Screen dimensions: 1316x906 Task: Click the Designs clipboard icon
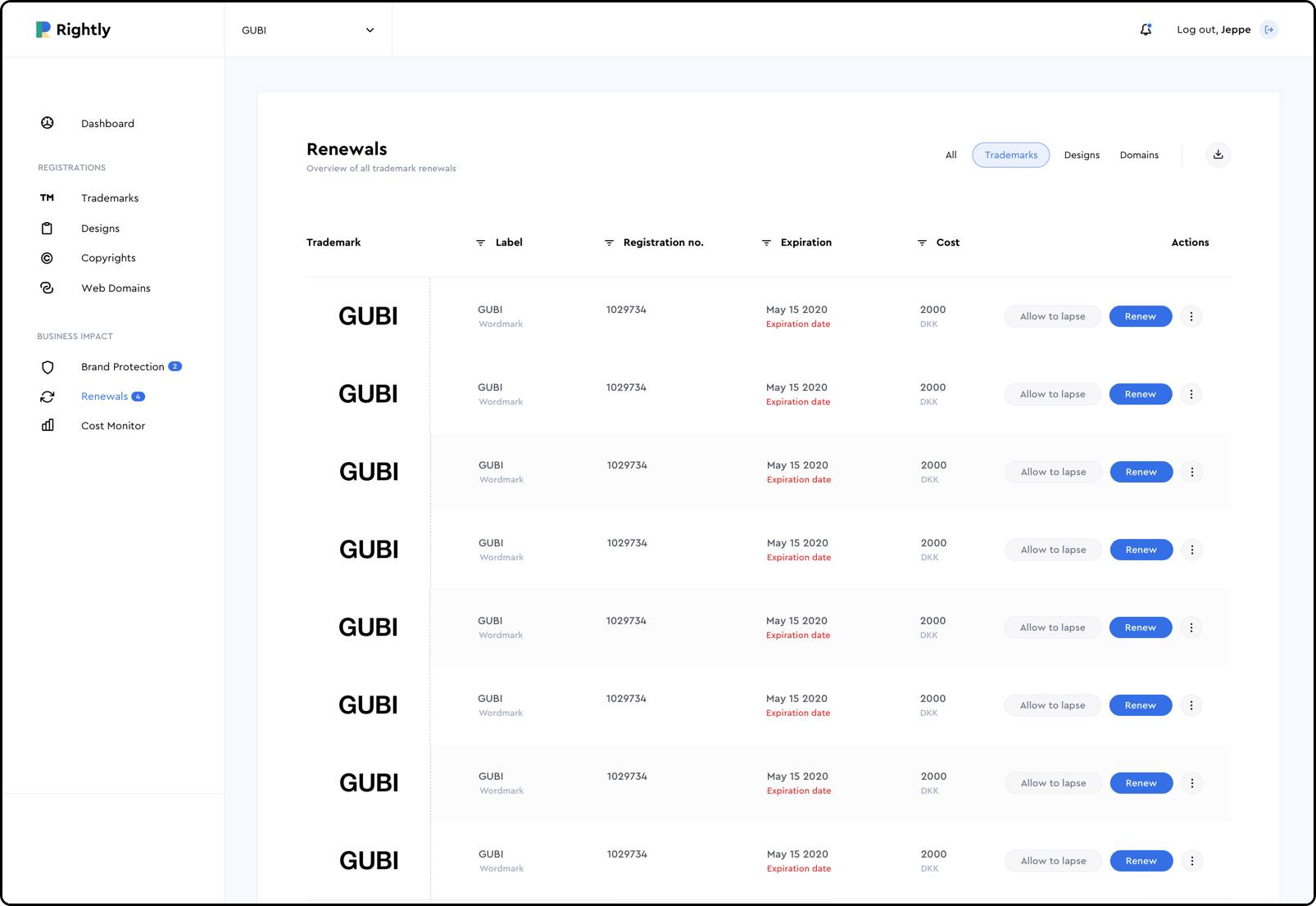pyautogui.click(x=47, y=229)
